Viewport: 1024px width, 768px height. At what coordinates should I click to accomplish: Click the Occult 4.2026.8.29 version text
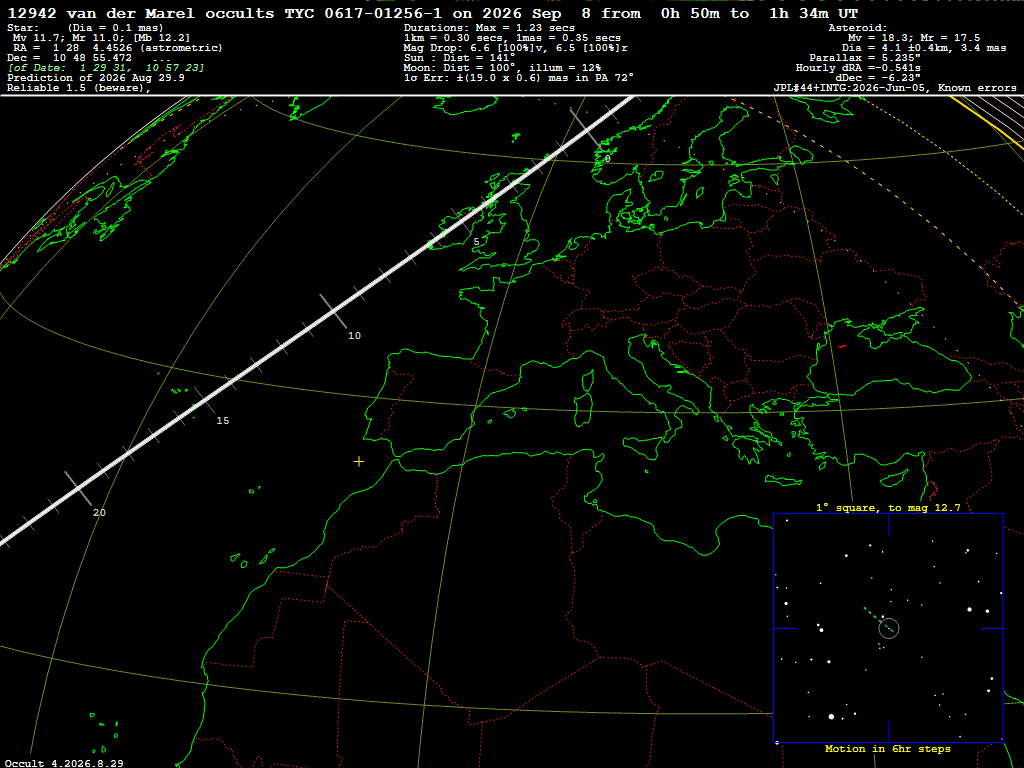(64, 763)
